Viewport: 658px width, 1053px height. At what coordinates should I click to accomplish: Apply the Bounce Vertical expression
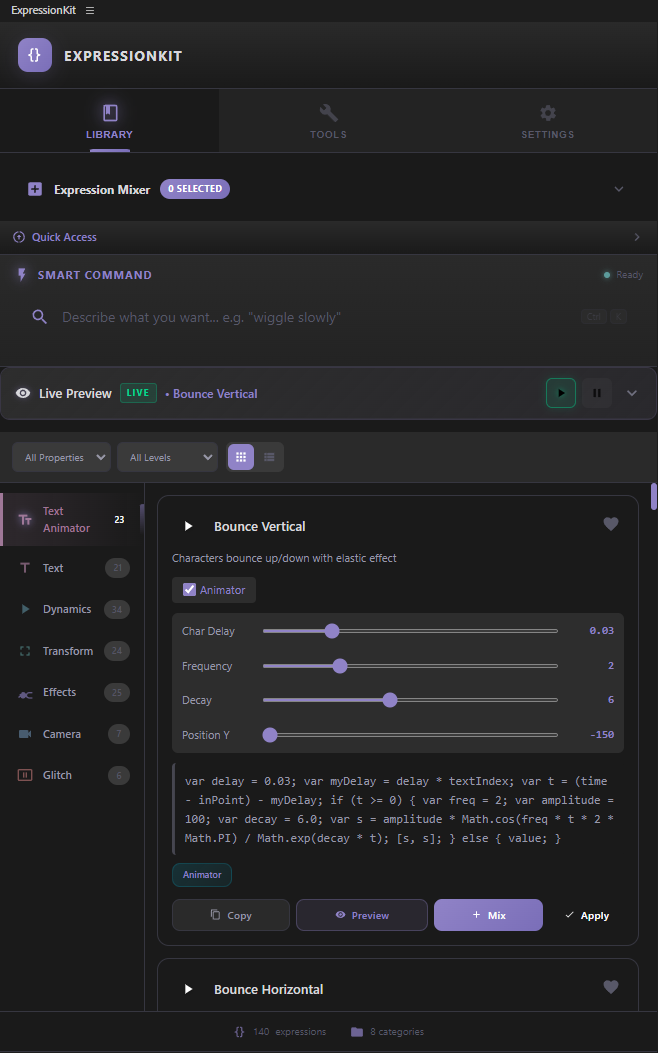pyautogui.click(x=587, y=915)
